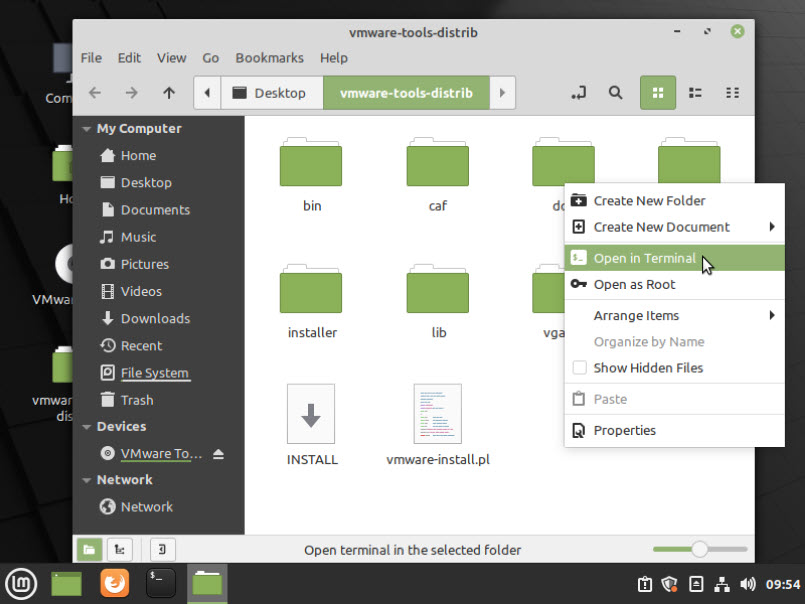Open the View menu

pos(171,58)
